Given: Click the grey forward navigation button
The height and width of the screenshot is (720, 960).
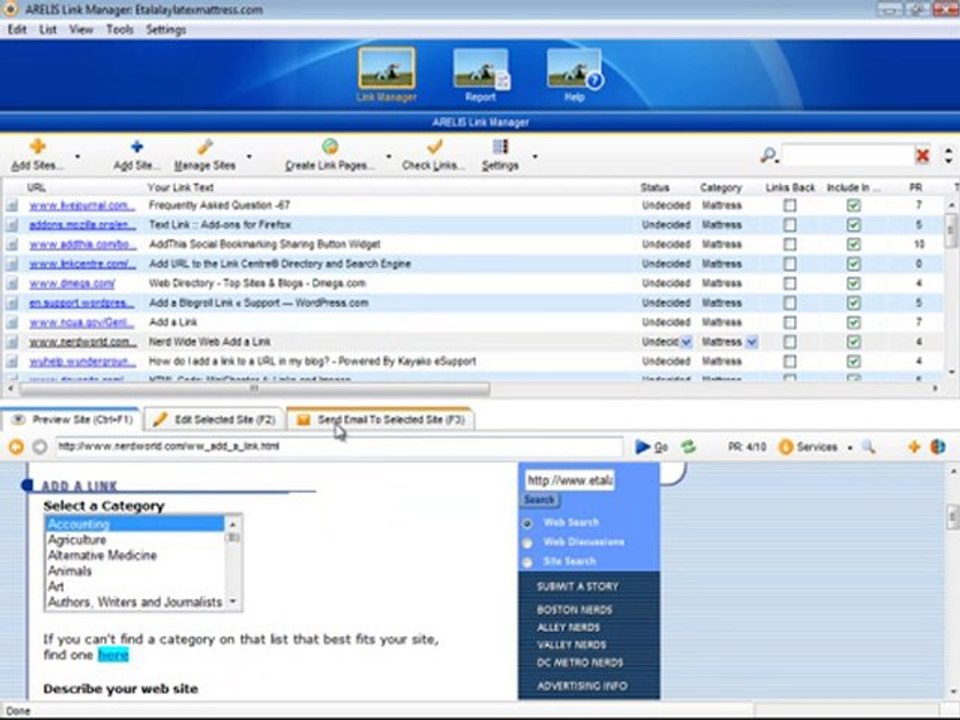Looking at the screenshot, I should click(40, 447).
